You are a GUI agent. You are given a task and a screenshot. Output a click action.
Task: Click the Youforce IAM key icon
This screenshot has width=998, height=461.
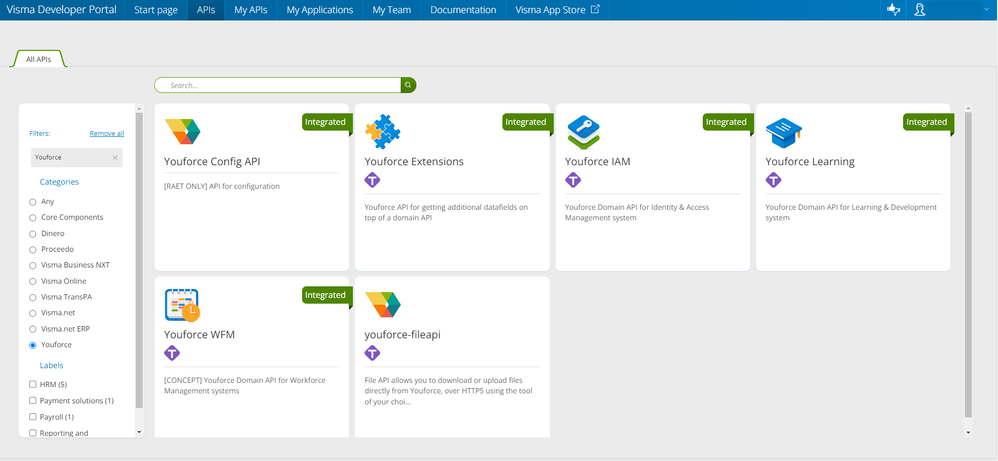584,132
